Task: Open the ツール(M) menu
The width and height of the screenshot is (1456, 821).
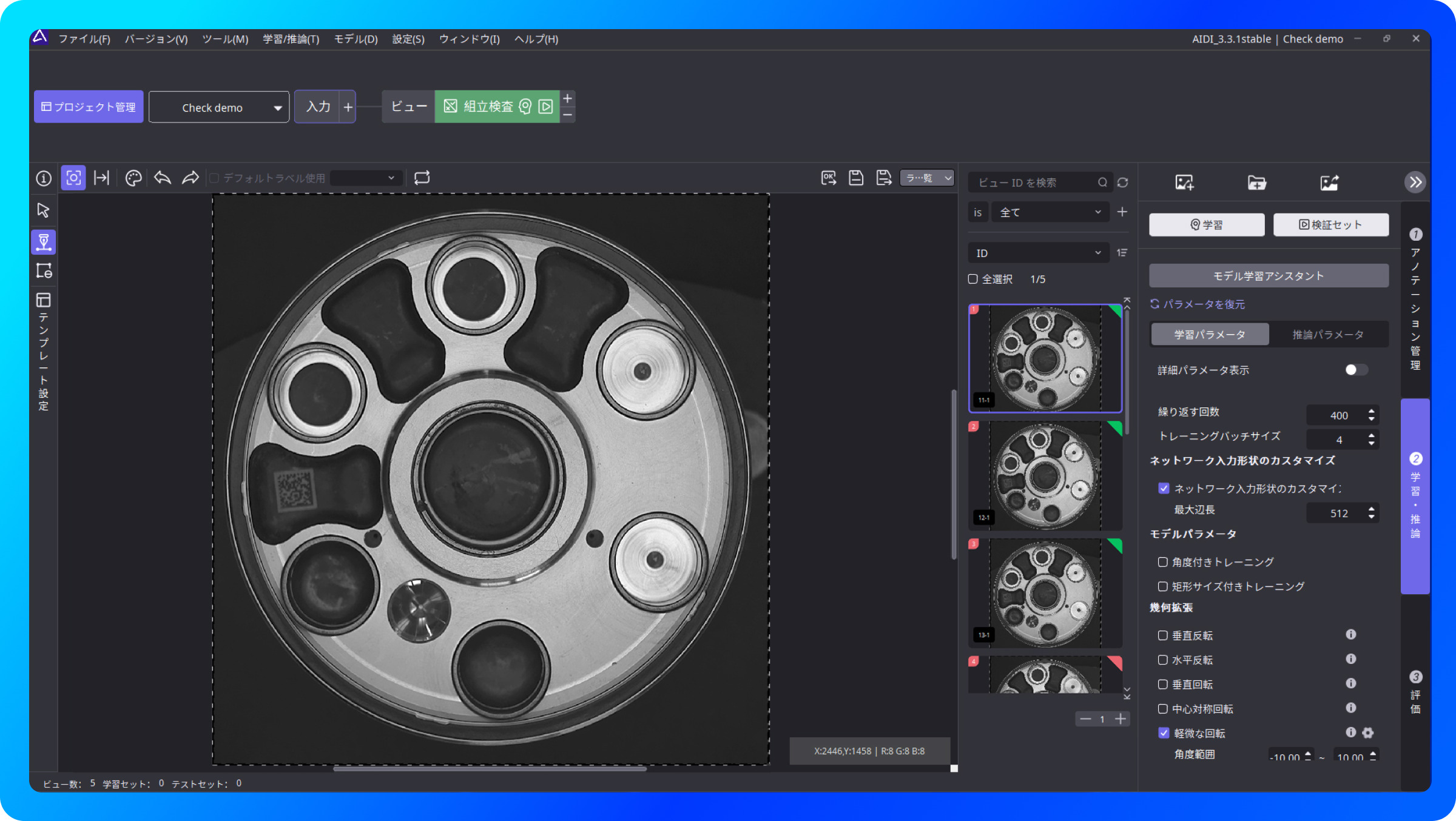Action: pos(225,39)
